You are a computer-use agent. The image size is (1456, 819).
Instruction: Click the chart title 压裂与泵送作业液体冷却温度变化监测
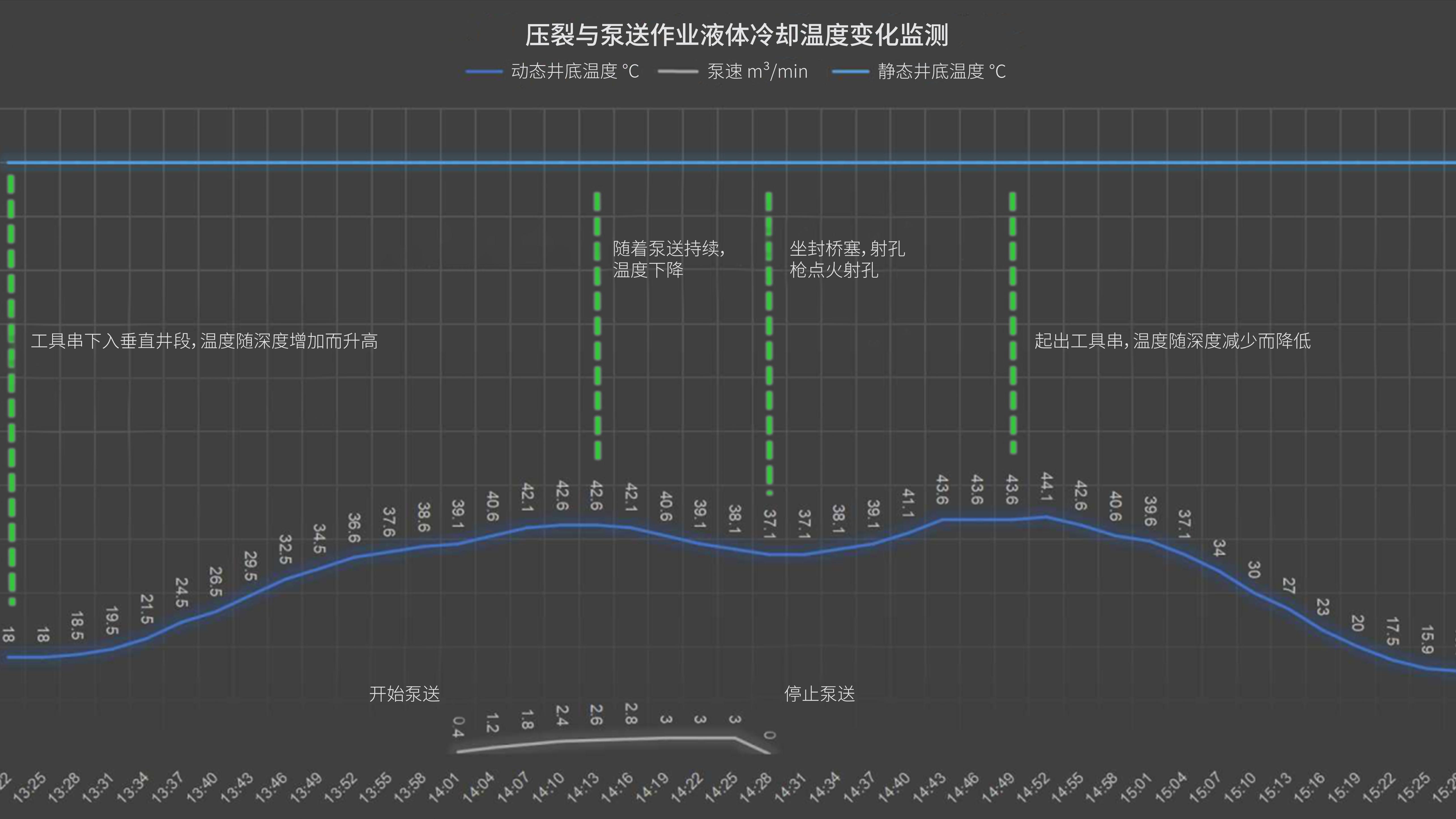click(x=736, y=35)
